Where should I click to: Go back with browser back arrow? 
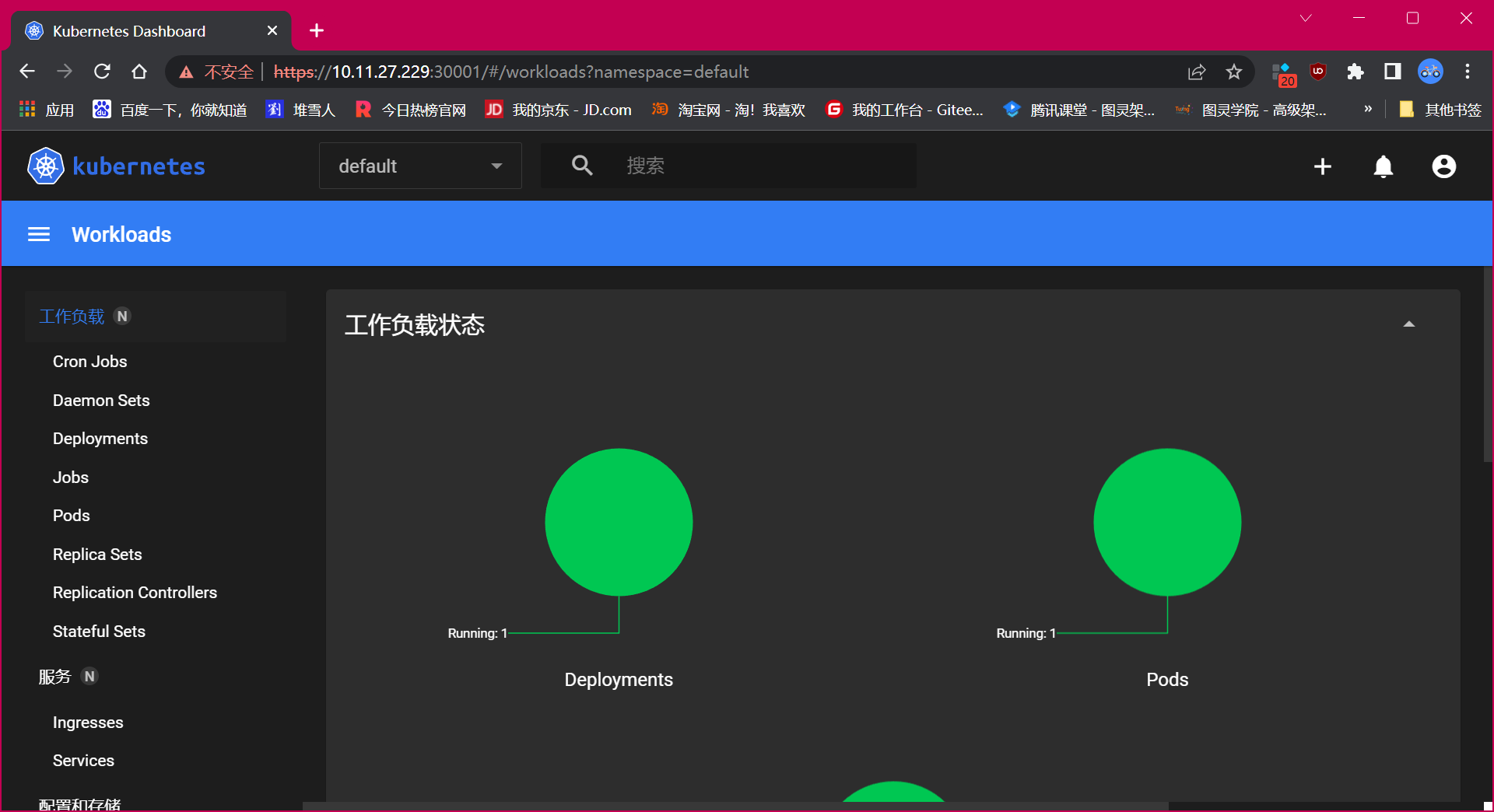click(27, 72)
